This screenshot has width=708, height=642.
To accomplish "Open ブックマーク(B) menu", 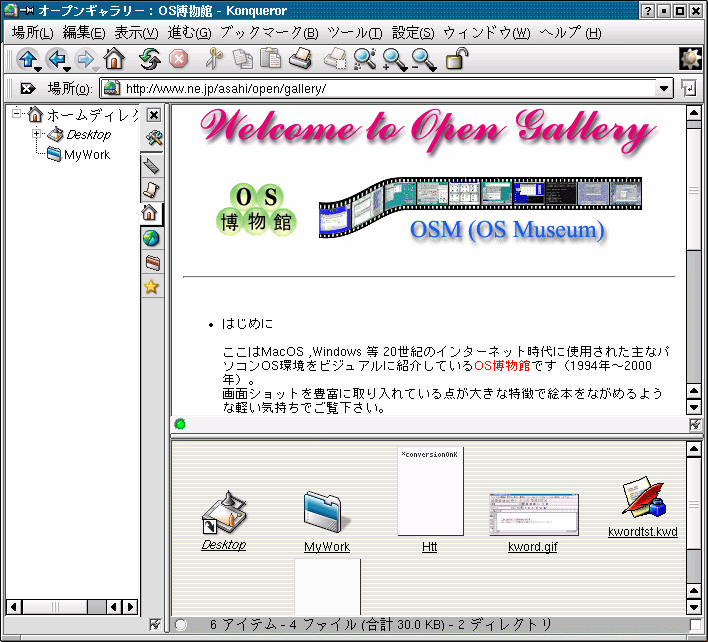I will point(269,33).
